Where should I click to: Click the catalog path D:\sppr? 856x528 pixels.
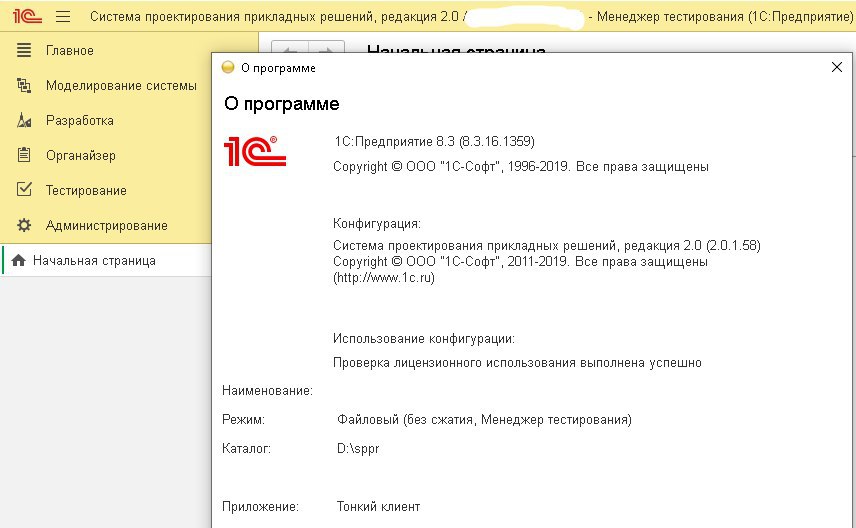tap(358, 449)
